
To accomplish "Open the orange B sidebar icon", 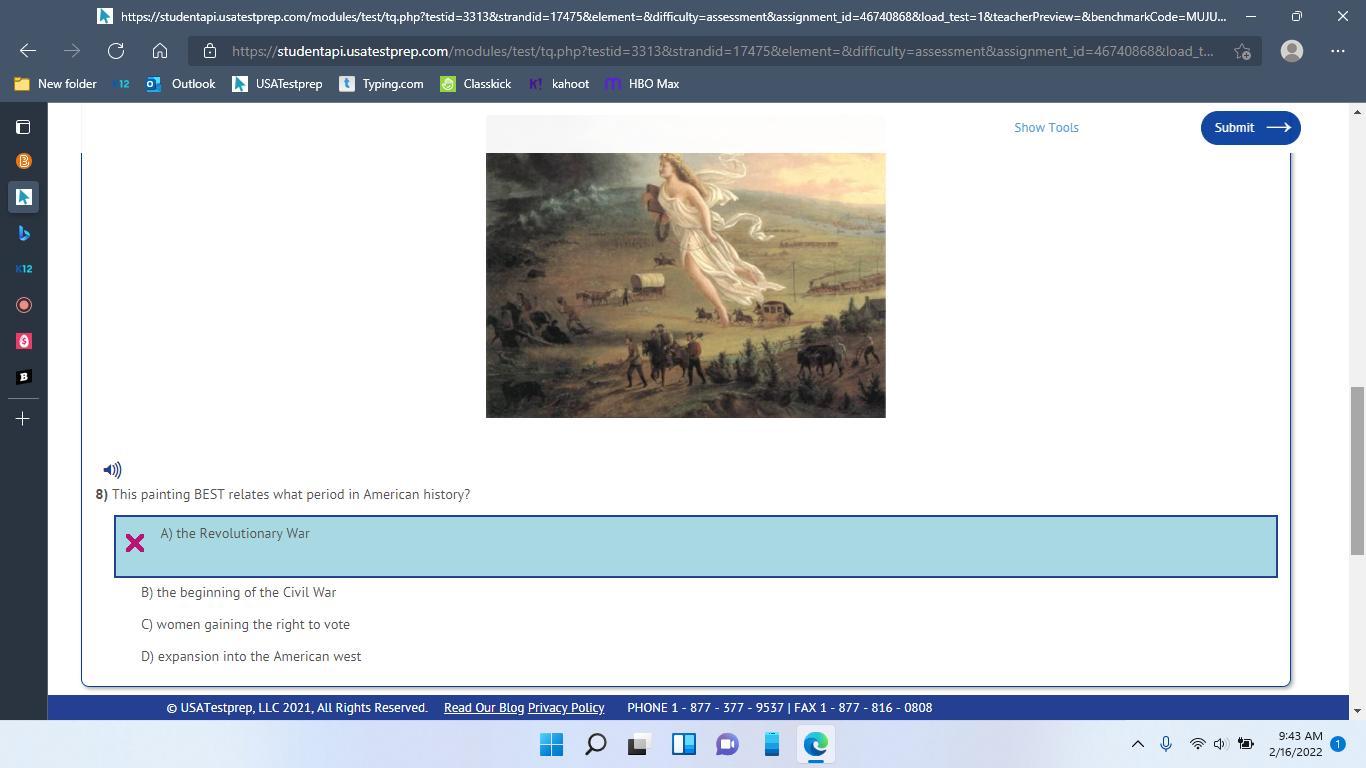I will [23, 161].
